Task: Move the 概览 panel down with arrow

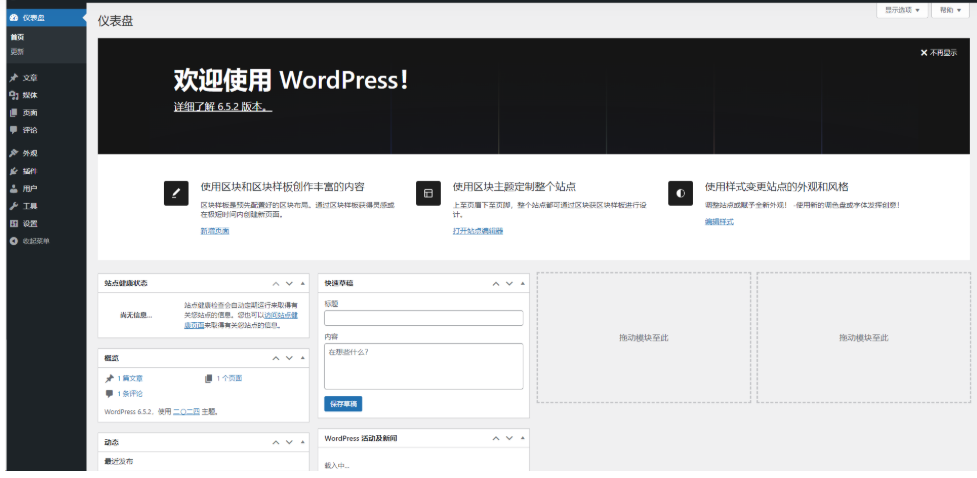Action: coord(289,358)
